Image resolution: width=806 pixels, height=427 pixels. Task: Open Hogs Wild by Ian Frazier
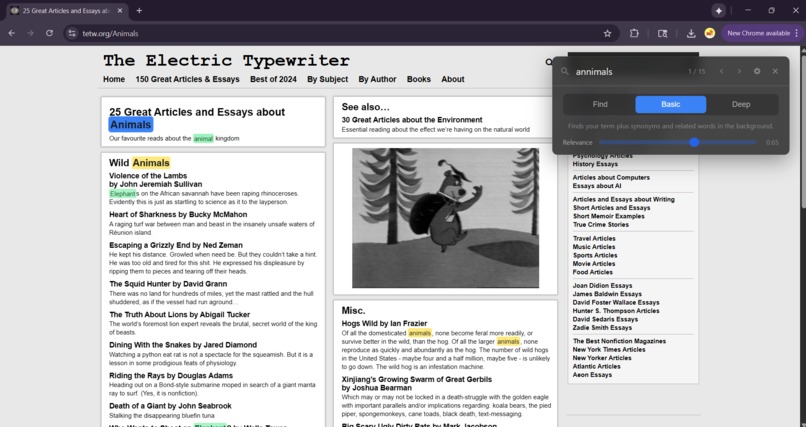(x=384, y=323)
